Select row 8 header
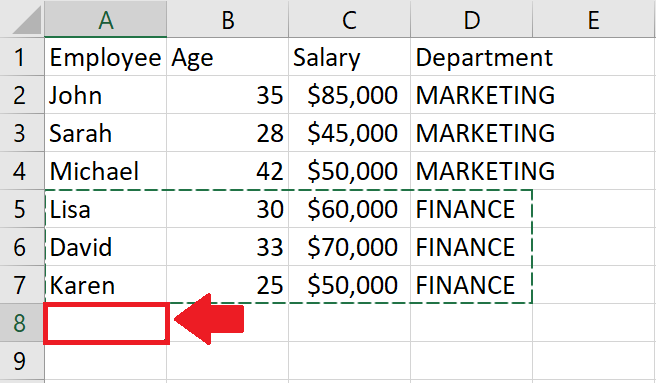 coord(22,323)
